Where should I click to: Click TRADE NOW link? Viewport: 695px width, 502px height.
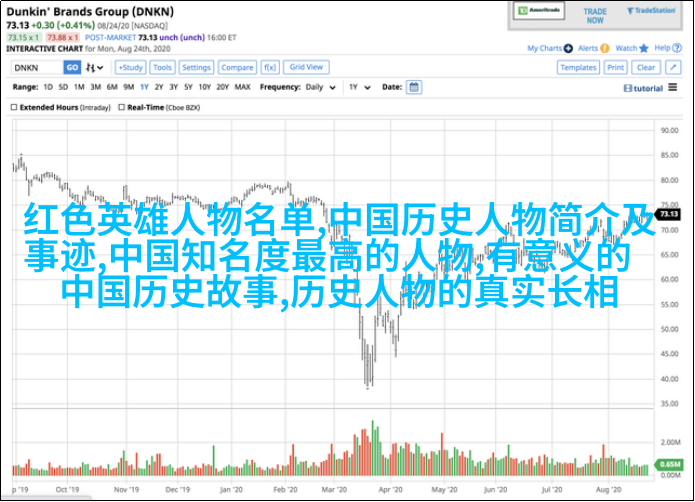point(595,16)
